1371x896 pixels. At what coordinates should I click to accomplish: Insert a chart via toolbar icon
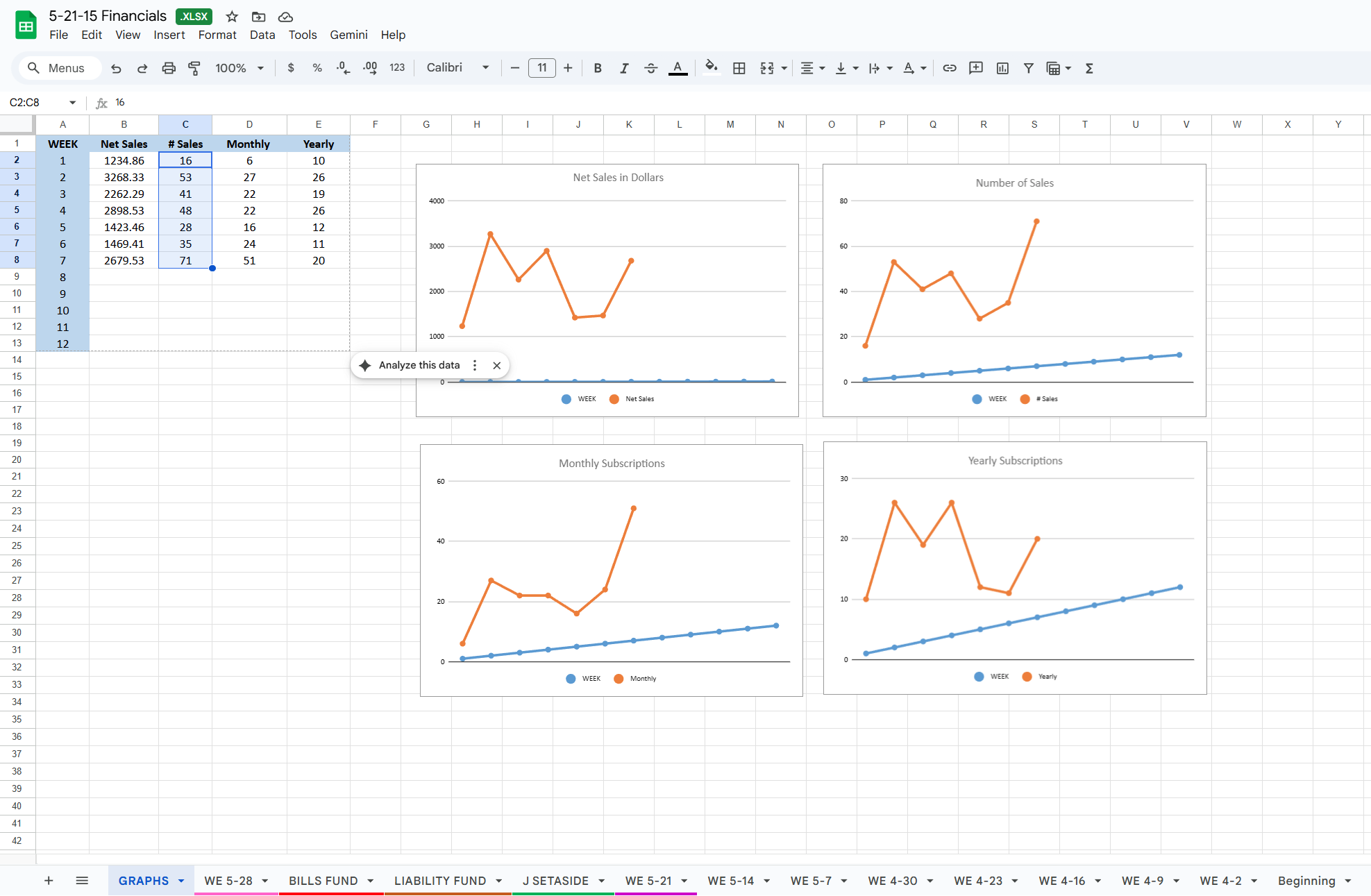(1002, 68)
